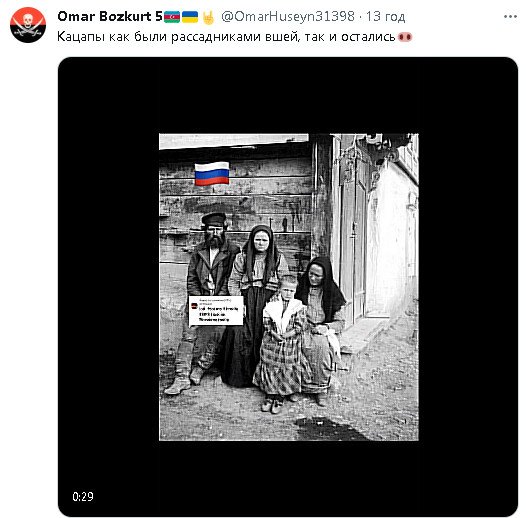Viewport: 526px width, 518px height.
Task: Open the Omar Bozkurt 5 display name
Action: point(110,16)
